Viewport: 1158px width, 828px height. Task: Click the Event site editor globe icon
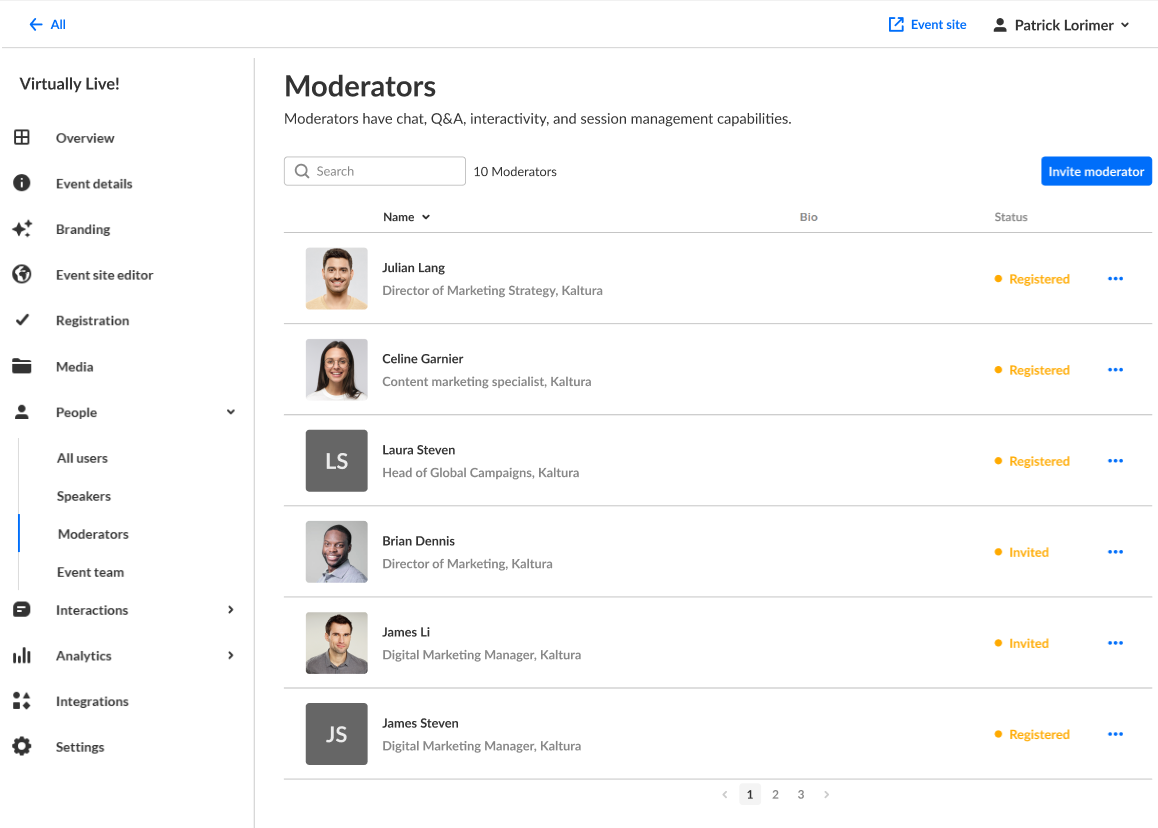pos(21,275)
